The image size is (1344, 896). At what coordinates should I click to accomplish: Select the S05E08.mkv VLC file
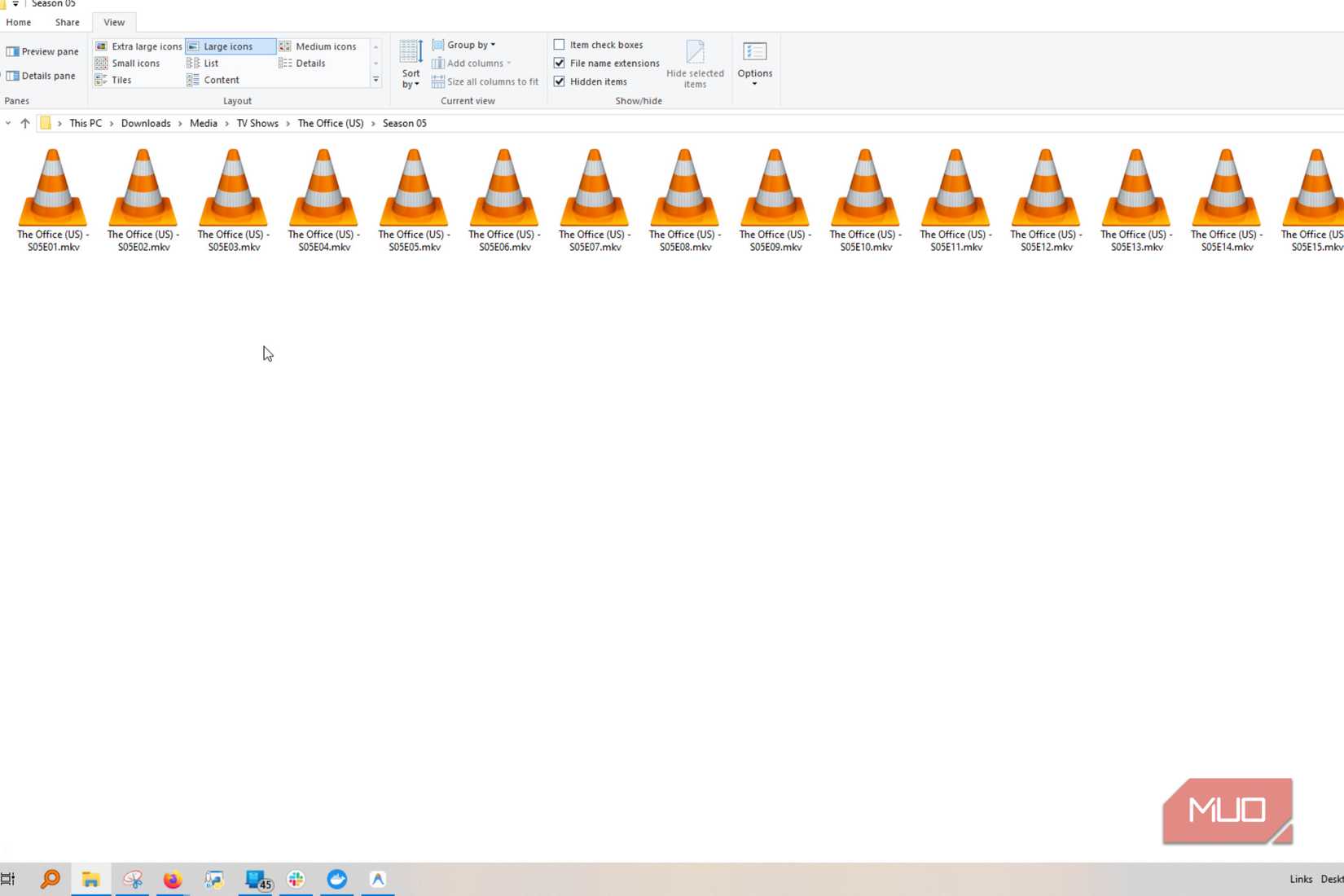click(x=686, y=200)
